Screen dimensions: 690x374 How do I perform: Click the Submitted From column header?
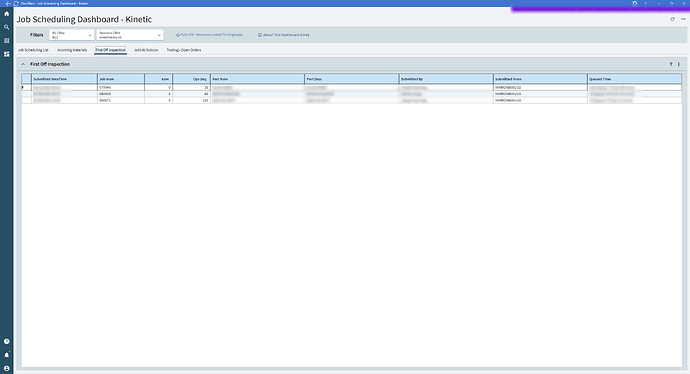(540, 79)
